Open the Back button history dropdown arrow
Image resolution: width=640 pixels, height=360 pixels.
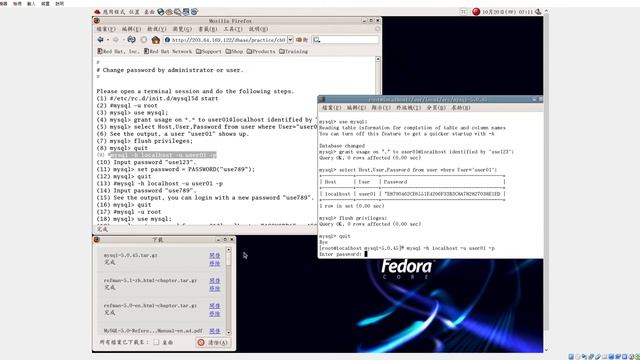coord(108,40)
